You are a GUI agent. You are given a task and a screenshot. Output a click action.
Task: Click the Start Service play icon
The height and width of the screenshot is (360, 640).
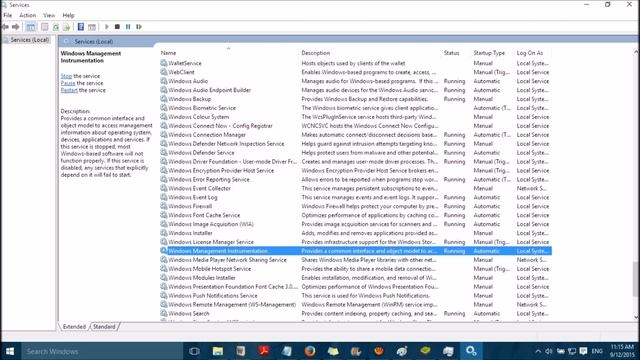(x=107, y=27)
